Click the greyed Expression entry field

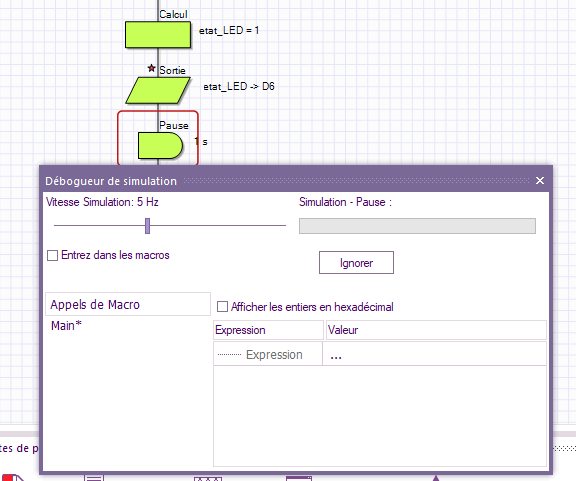[x=268, y=354]
